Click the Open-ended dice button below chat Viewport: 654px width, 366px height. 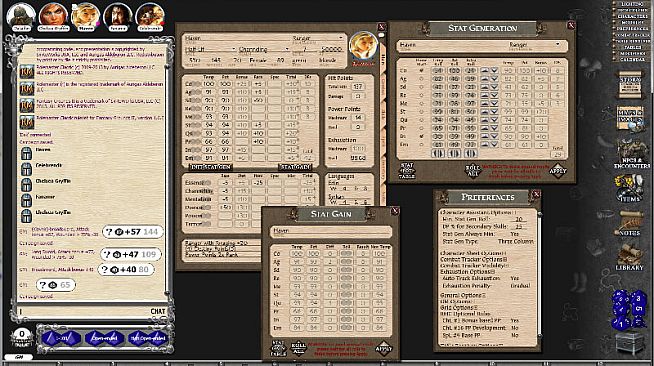104,338
